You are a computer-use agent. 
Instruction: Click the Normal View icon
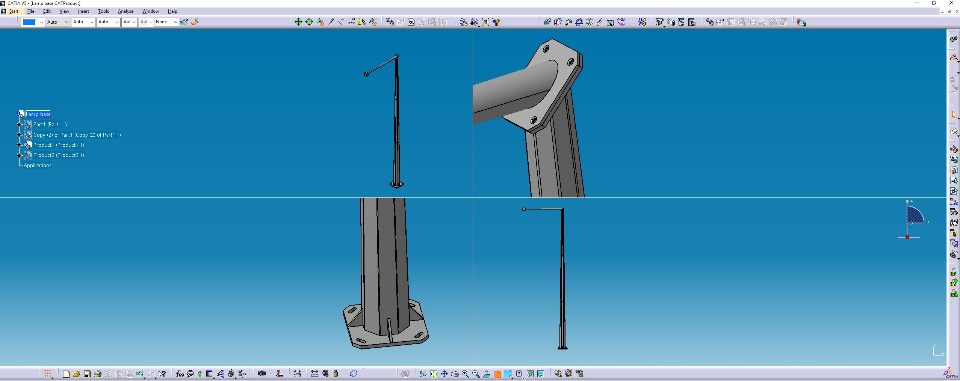coord(486,374)
